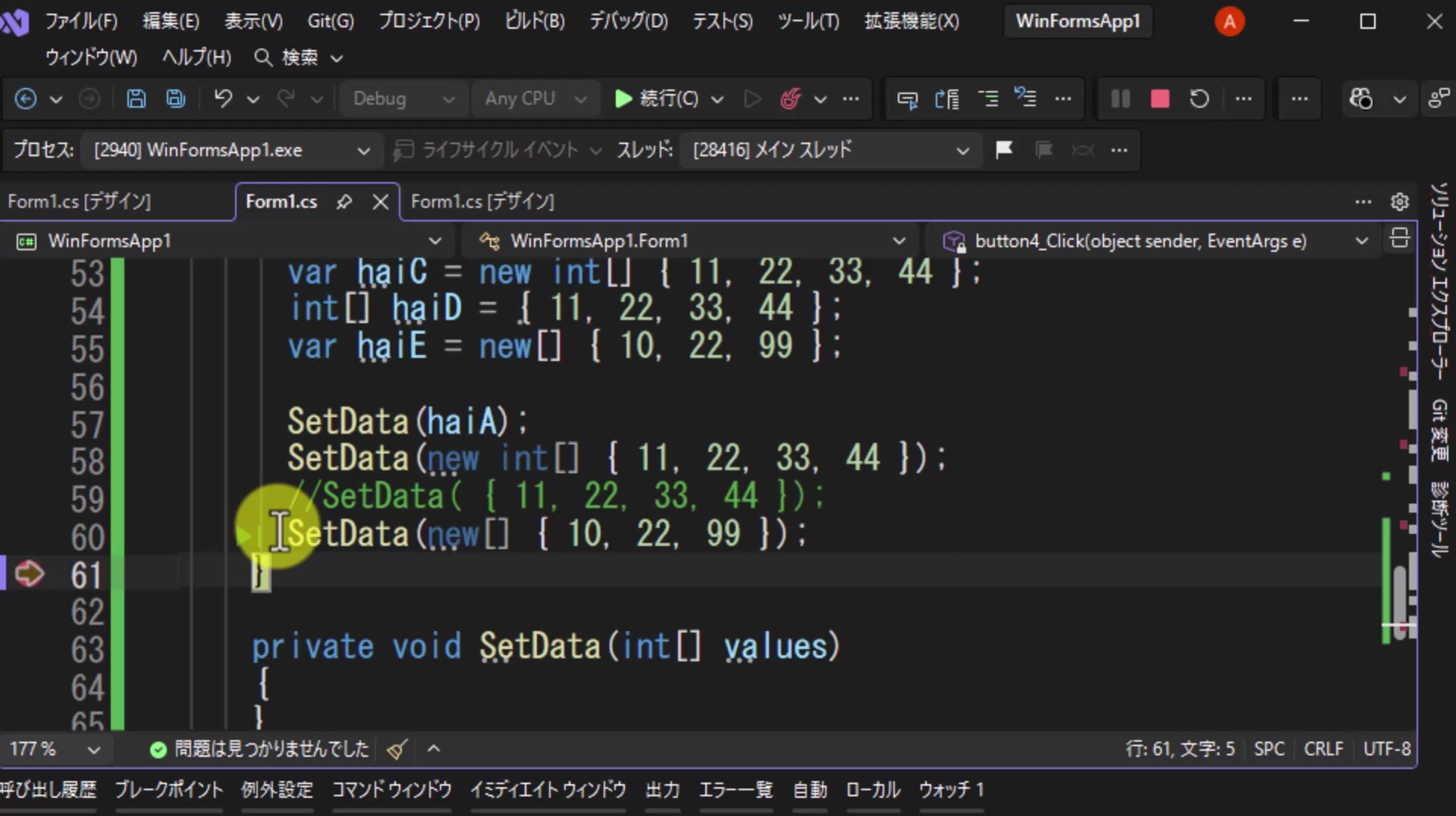This screenshot has height=816, width=1456.
Task: Click the search magnifier icon in menu bar
Action: click(x=262, y=58)
